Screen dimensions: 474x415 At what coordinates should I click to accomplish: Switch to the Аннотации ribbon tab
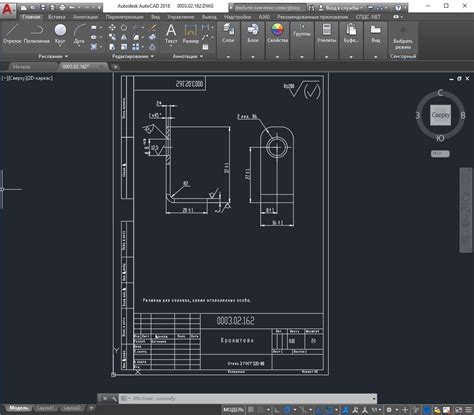click(86, 17)
